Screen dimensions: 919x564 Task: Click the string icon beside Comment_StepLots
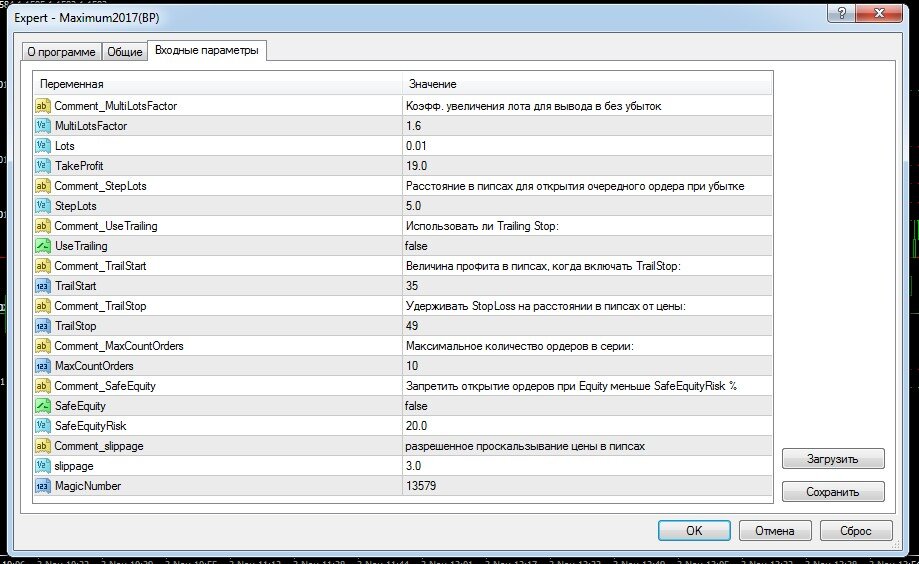(x=43, y=186)
